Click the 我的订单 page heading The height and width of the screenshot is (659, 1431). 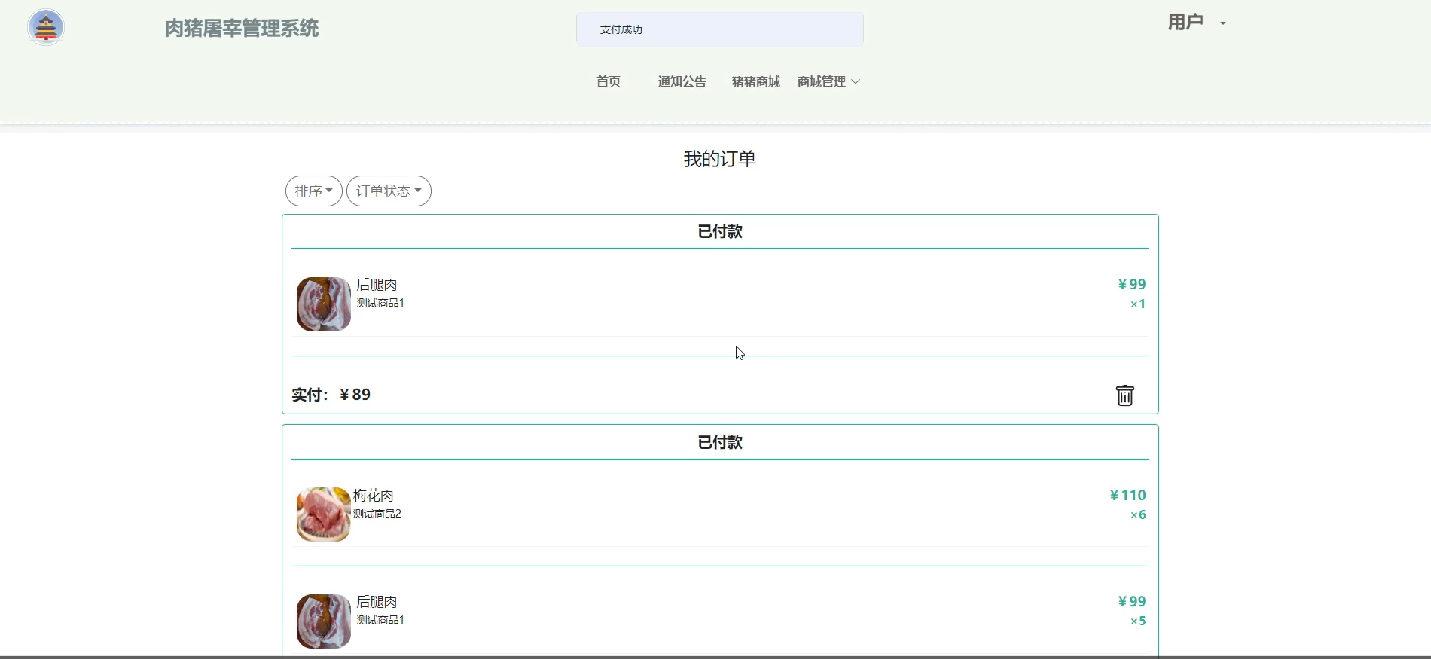(719, 159)
